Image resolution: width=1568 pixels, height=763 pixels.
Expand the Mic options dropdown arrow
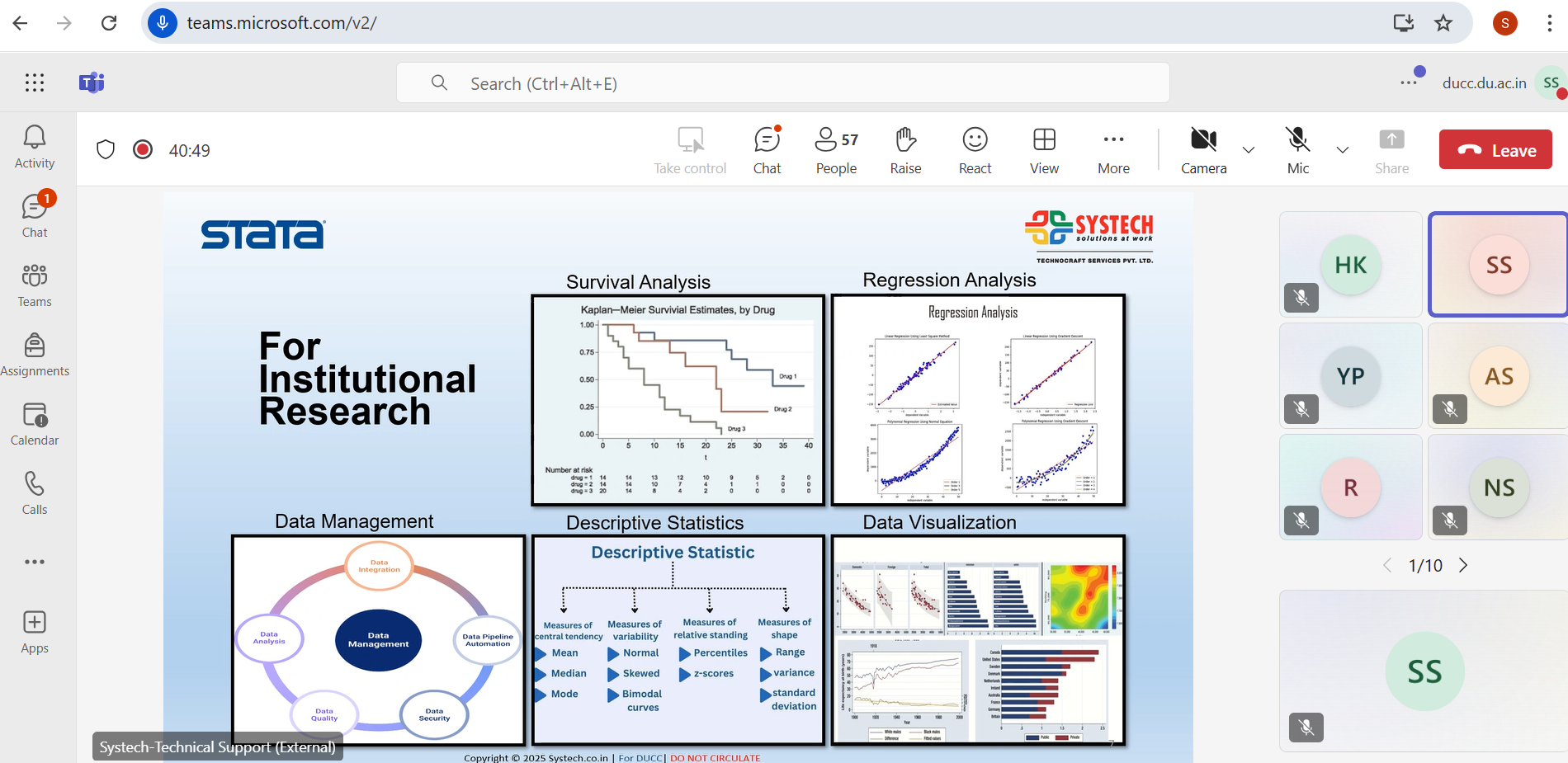(x=1343, y=150)
